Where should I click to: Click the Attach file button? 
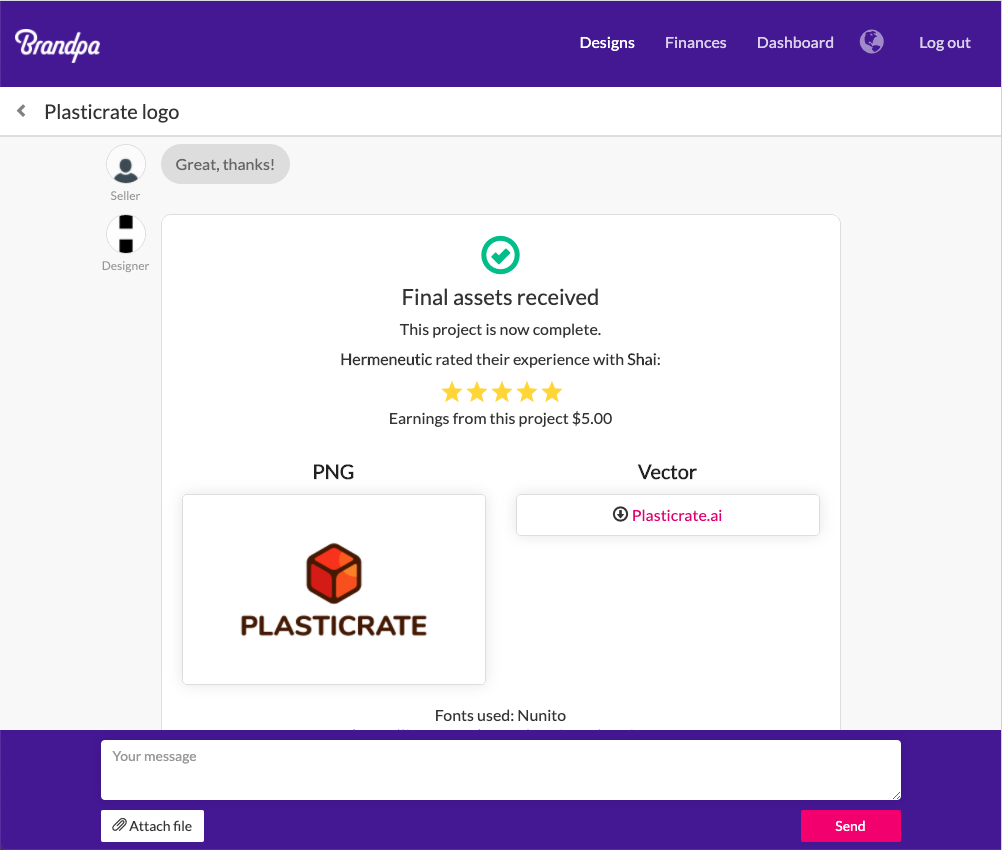click(x=152, y=826)
